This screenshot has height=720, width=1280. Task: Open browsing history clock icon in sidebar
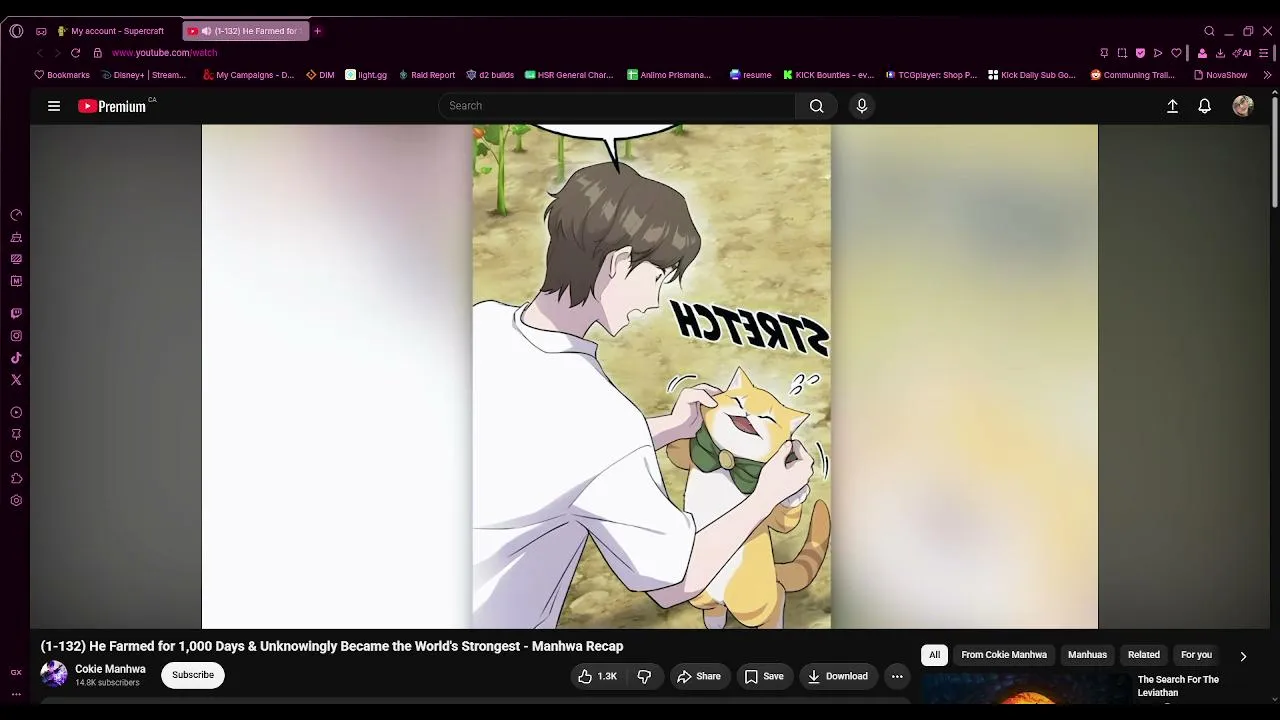16,456
